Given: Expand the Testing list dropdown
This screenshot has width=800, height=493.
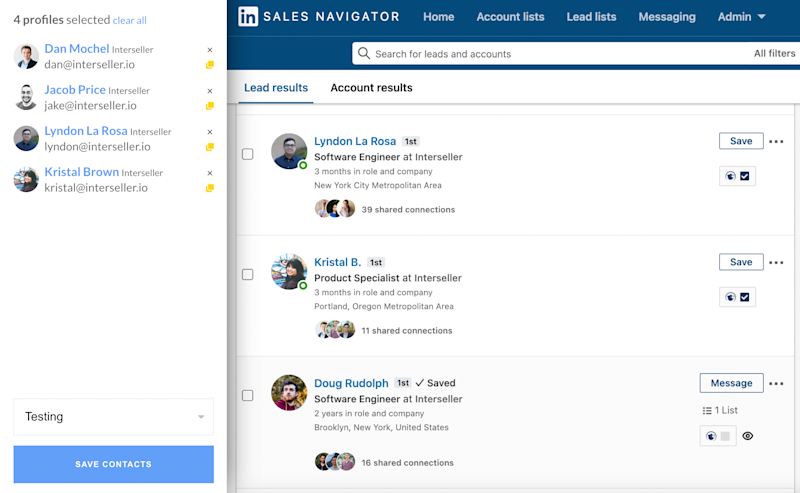Looking at the screenshot, I should click(x=113, y=417).
